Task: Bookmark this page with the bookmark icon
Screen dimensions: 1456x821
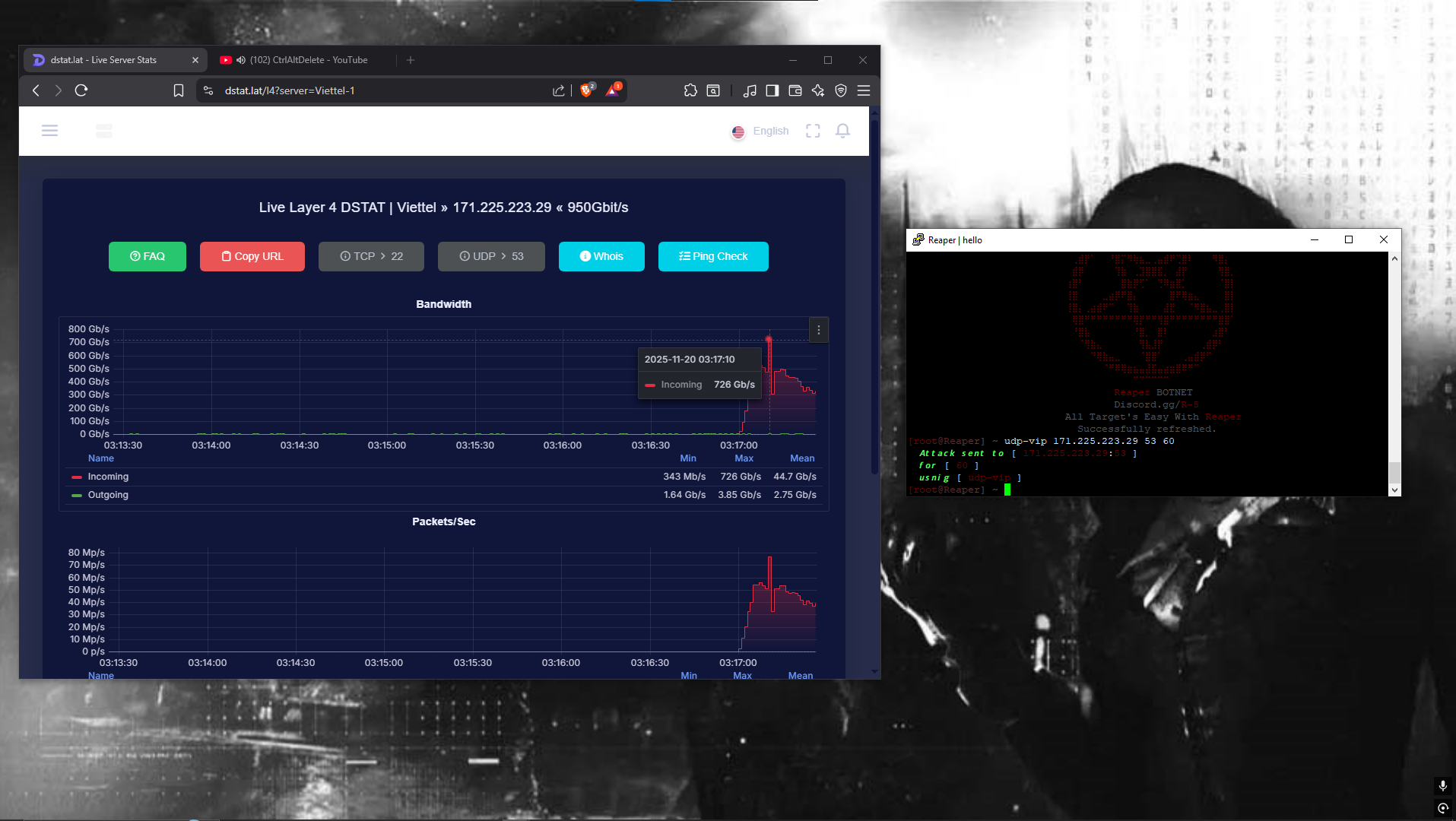Action: pos(179,90)
